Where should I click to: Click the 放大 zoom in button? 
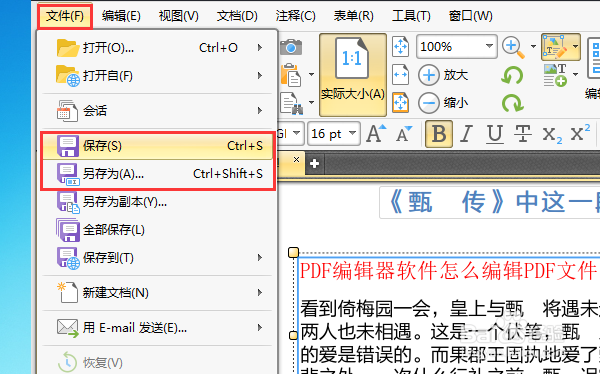pos(443,75)
